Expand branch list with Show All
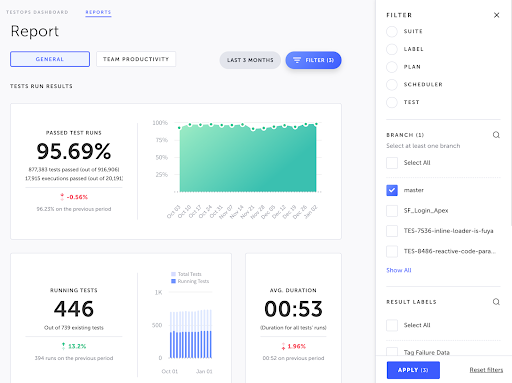The image size is (512, 383). (x=399, y=270)
